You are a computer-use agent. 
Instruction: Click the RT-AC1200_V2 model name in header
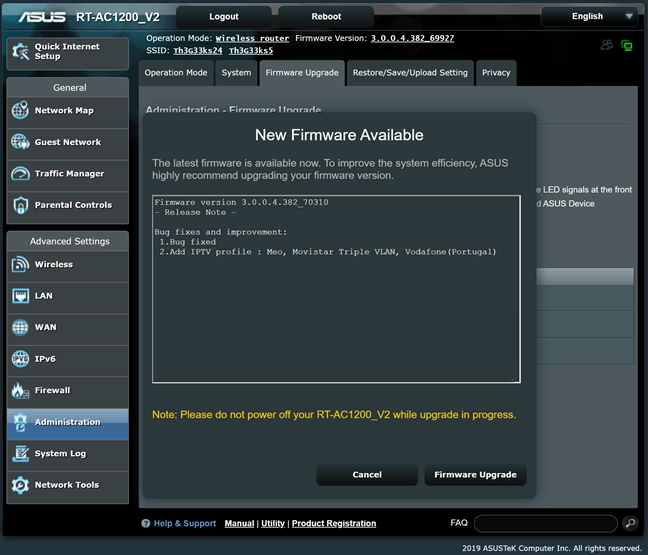(x=118, y=17)
